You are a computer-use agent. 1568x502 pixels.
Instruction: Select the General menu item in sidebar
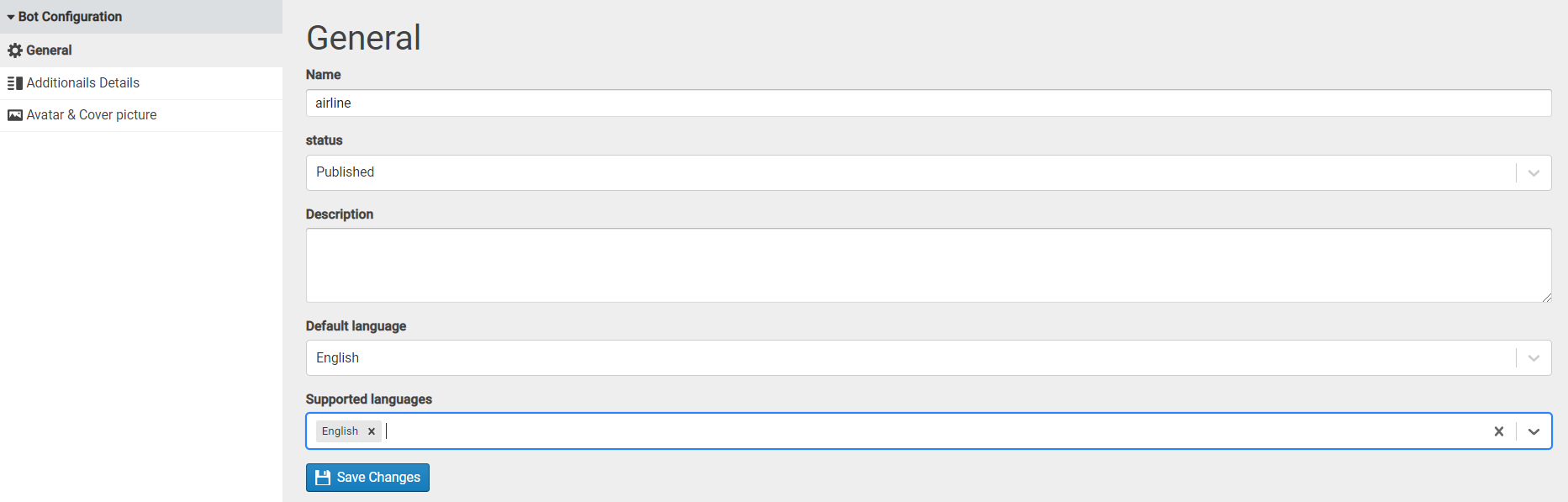(x=50, y=50)
